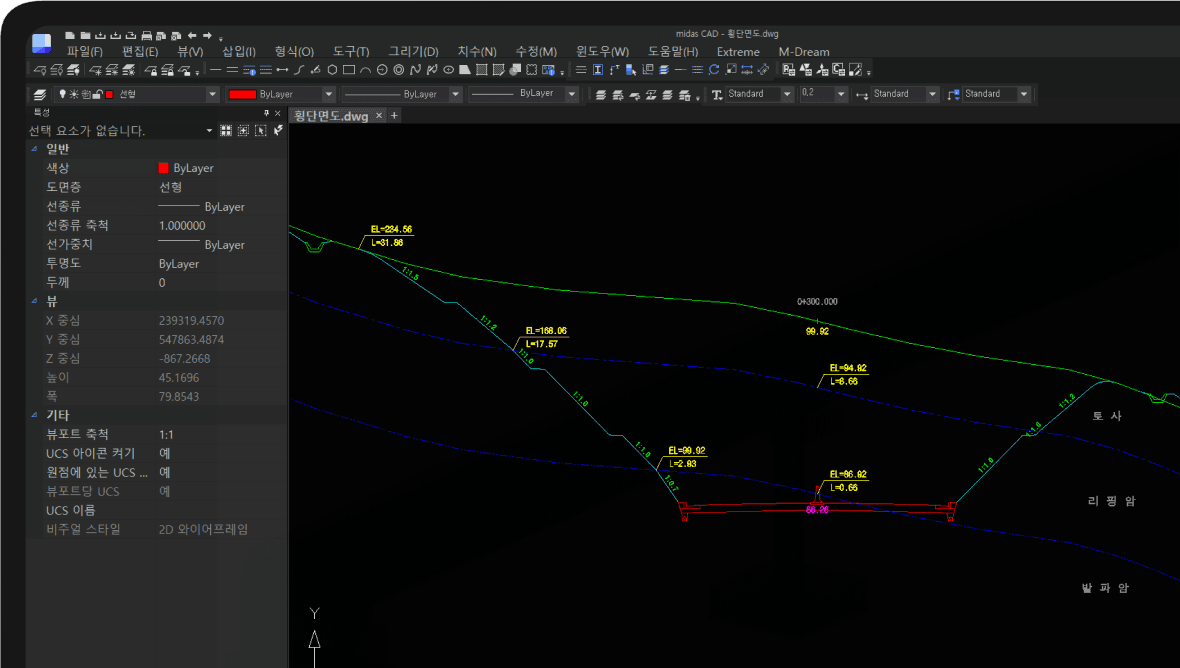
Task: Open the dimension style Standard dropdown
Action: point(932,94)
